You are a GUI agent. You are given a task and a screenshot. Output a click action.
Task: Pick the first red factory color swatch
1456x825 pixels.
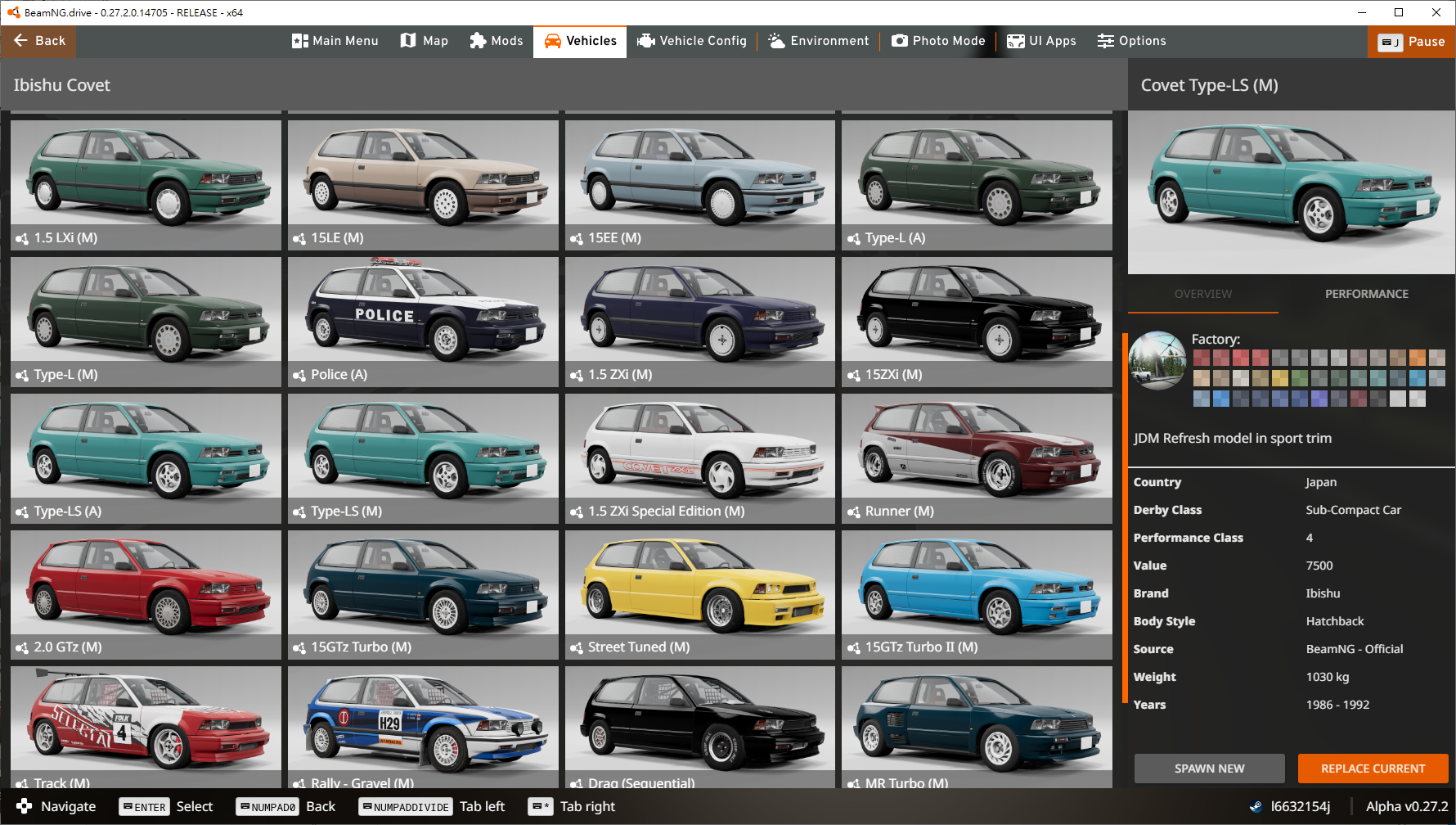point(1201,358)
